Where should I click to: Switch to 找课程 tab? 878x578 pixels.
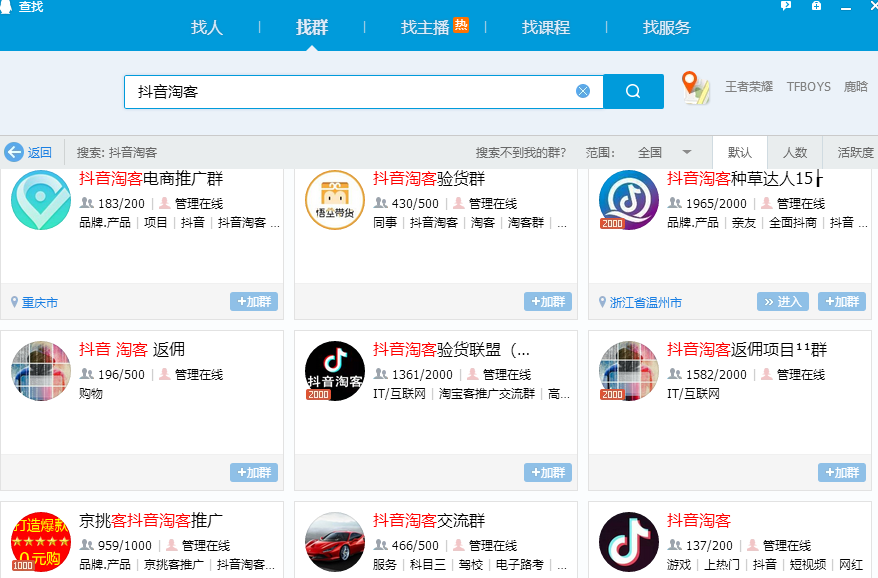[x=546, y=27]
